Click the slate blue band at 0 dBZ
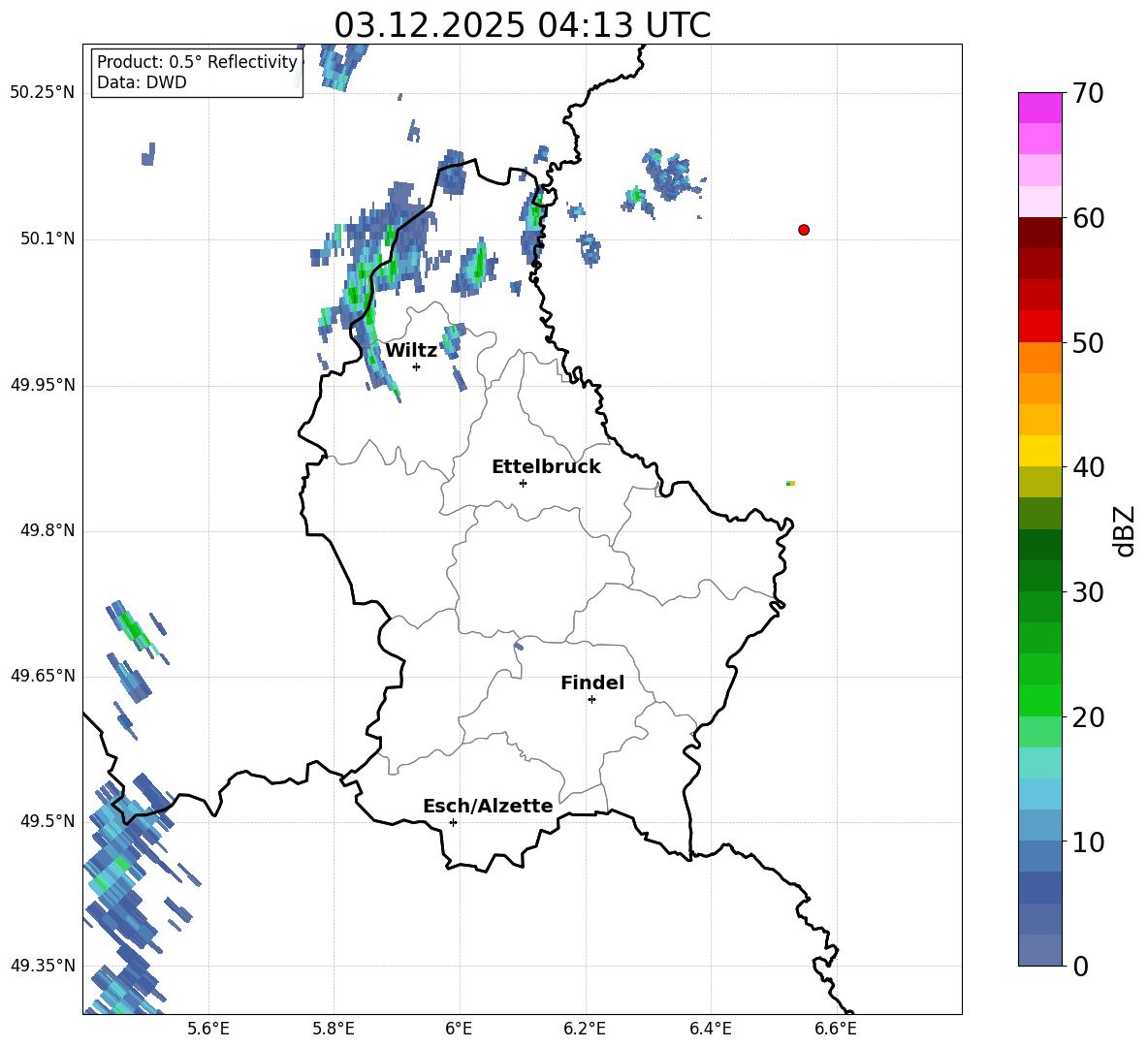This screenshot has height=1048, width=1148. pos(1039,950)
